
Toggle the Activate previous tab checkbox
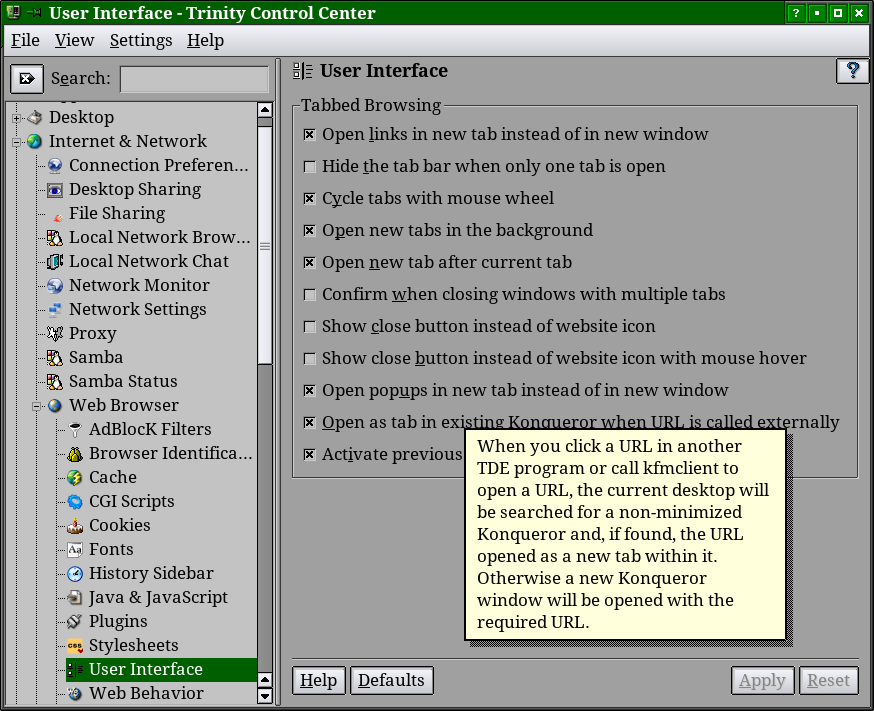coord(309,455)
